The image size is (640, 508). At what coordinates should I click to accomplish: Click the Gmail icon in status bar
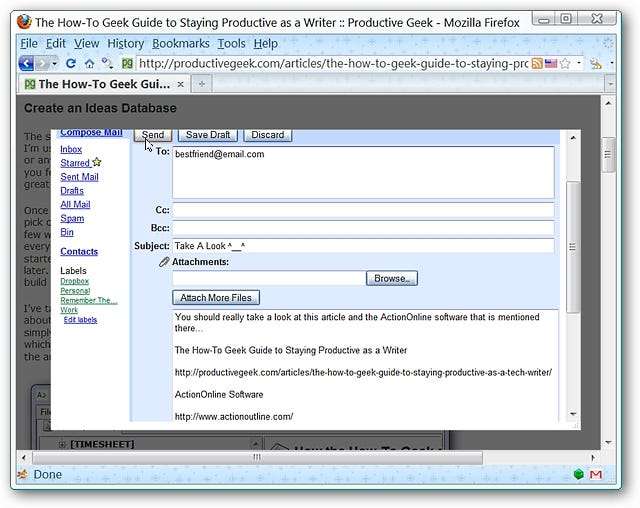595,474
